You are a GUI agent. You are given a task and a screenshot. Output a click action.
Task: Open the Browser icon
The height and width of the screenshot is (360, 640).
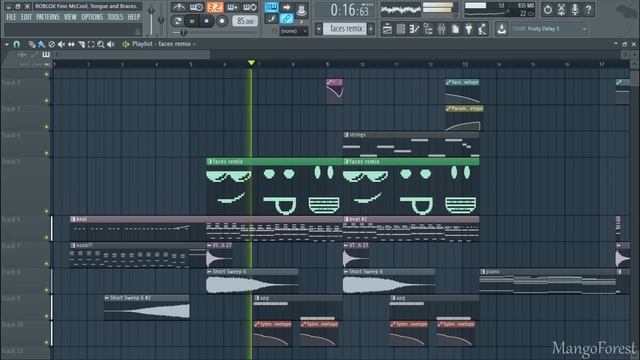tap(428, 29)
